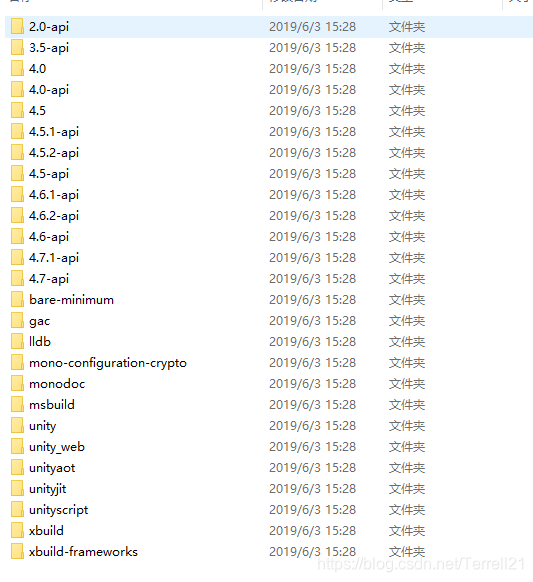Click the 4.7.1-api folder name
This screenshot has width=533, height=582.
coord(54,258)
